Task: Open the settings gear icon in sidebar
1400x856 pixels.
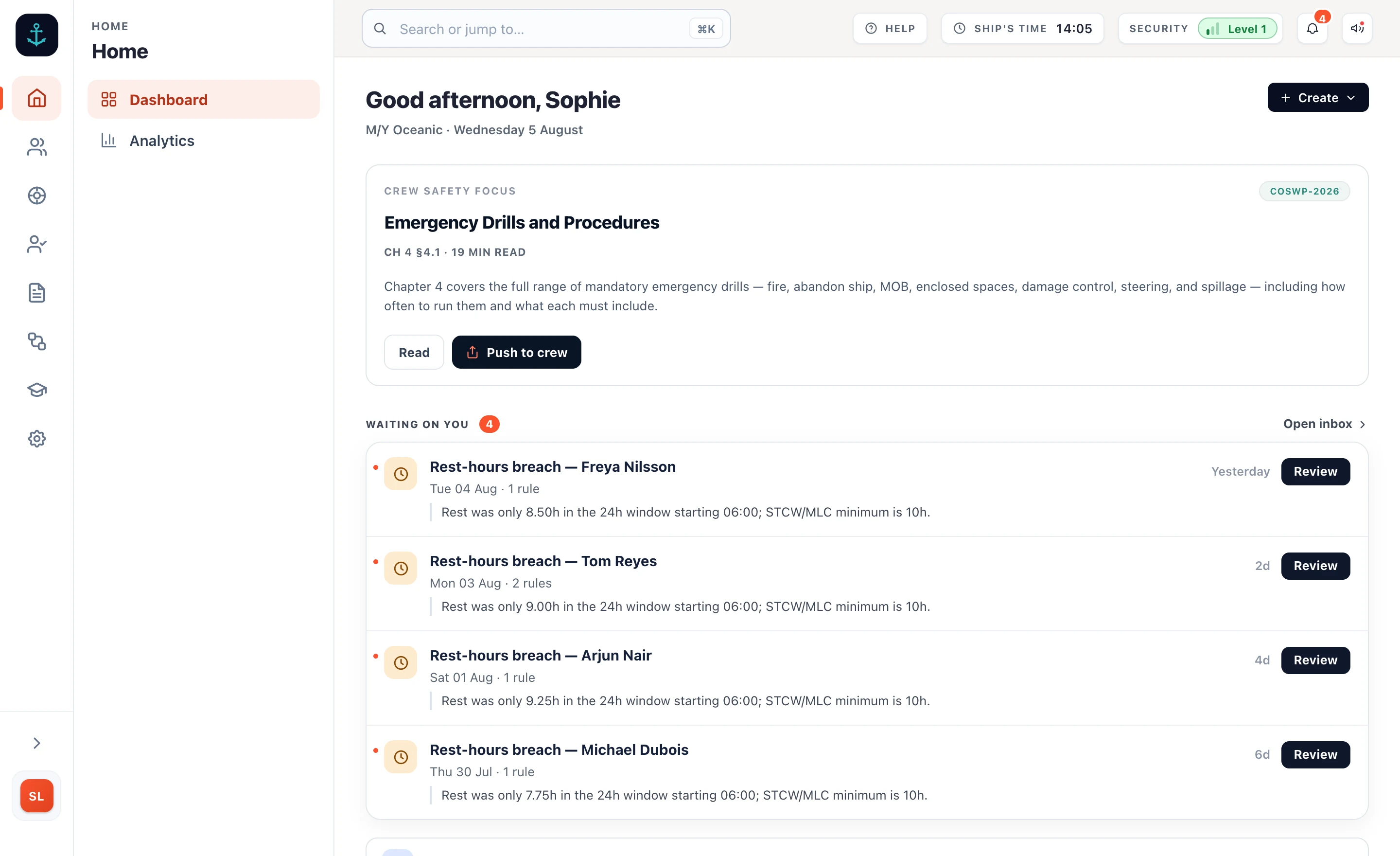Action: pyautogui.click(x=36, y=439)
